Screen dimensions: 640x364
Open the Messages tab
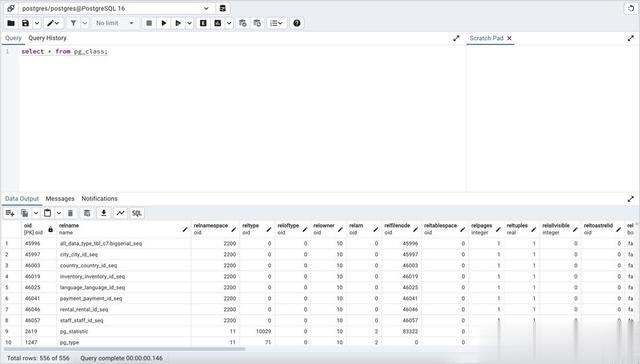pos(60,199)
